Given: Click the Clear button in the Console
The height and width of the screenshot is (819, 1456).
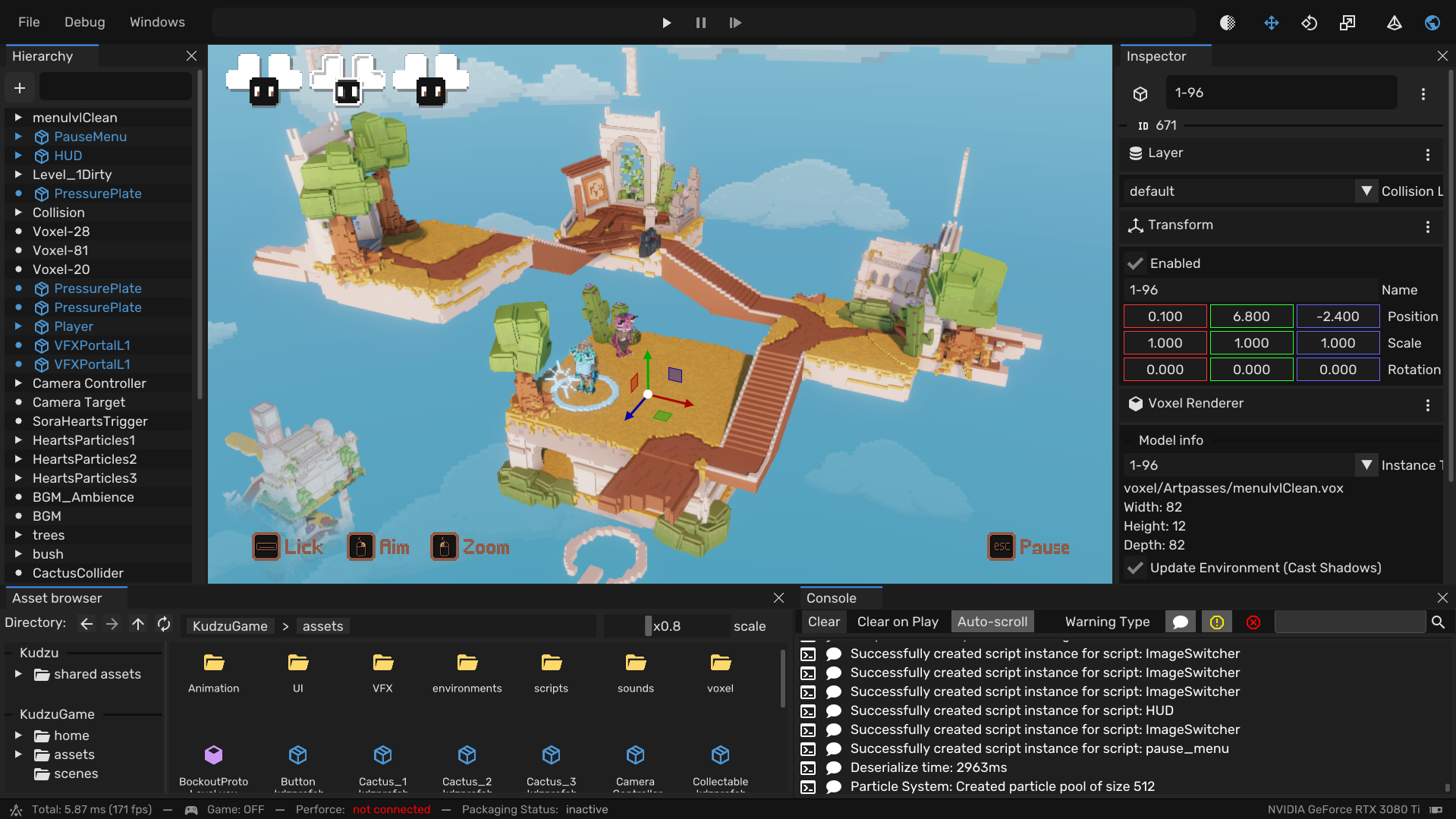Looking at the screenshot, I should [823, 621].
